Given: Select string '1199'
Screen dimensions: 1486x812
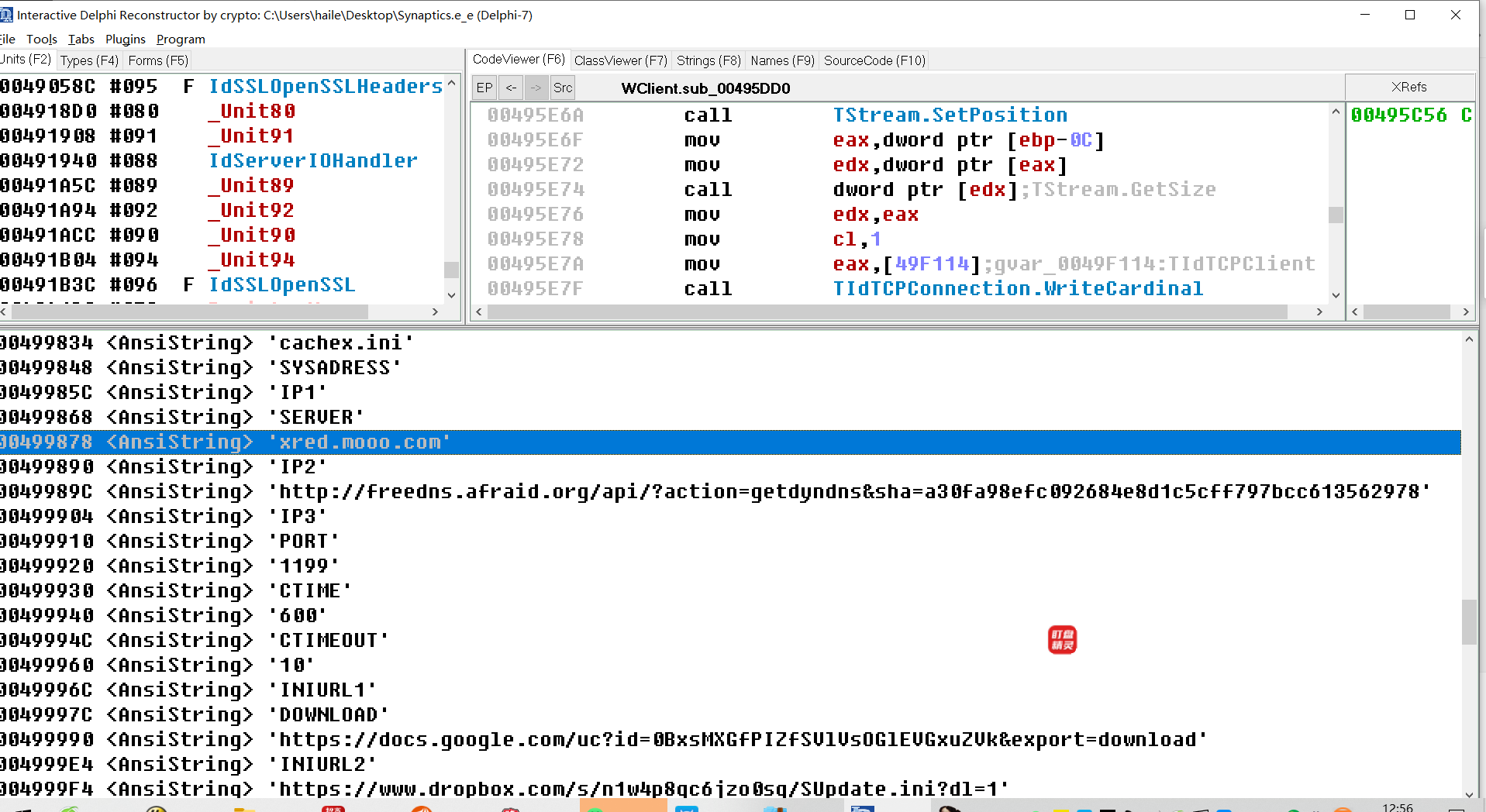Looking at the screenshot, I should (730, 566).
